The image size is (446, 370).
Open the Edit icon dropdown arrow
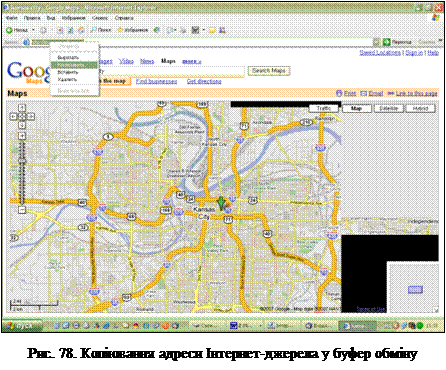coord(203,30)
